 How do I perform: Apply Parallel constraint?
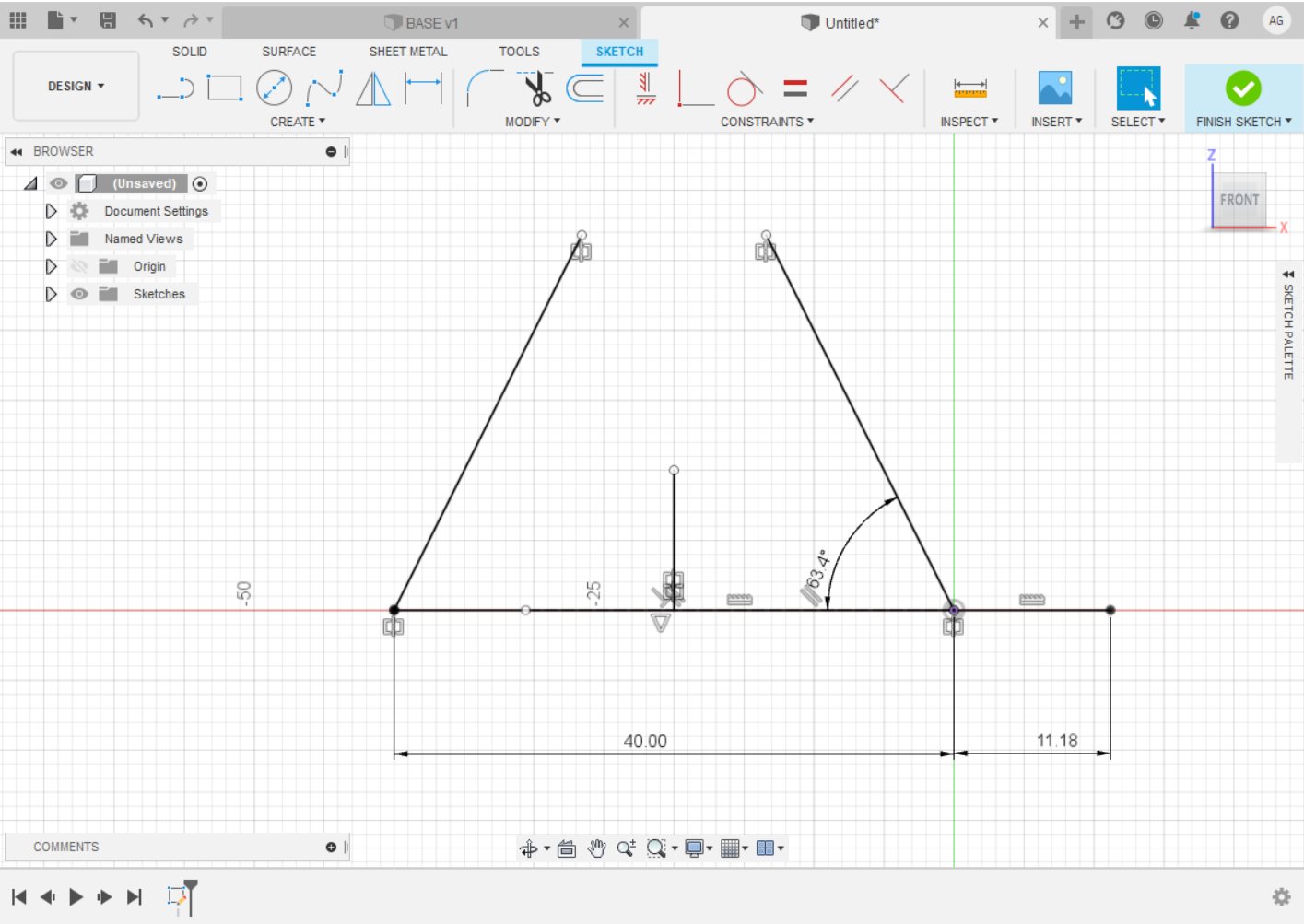[844, 88]
